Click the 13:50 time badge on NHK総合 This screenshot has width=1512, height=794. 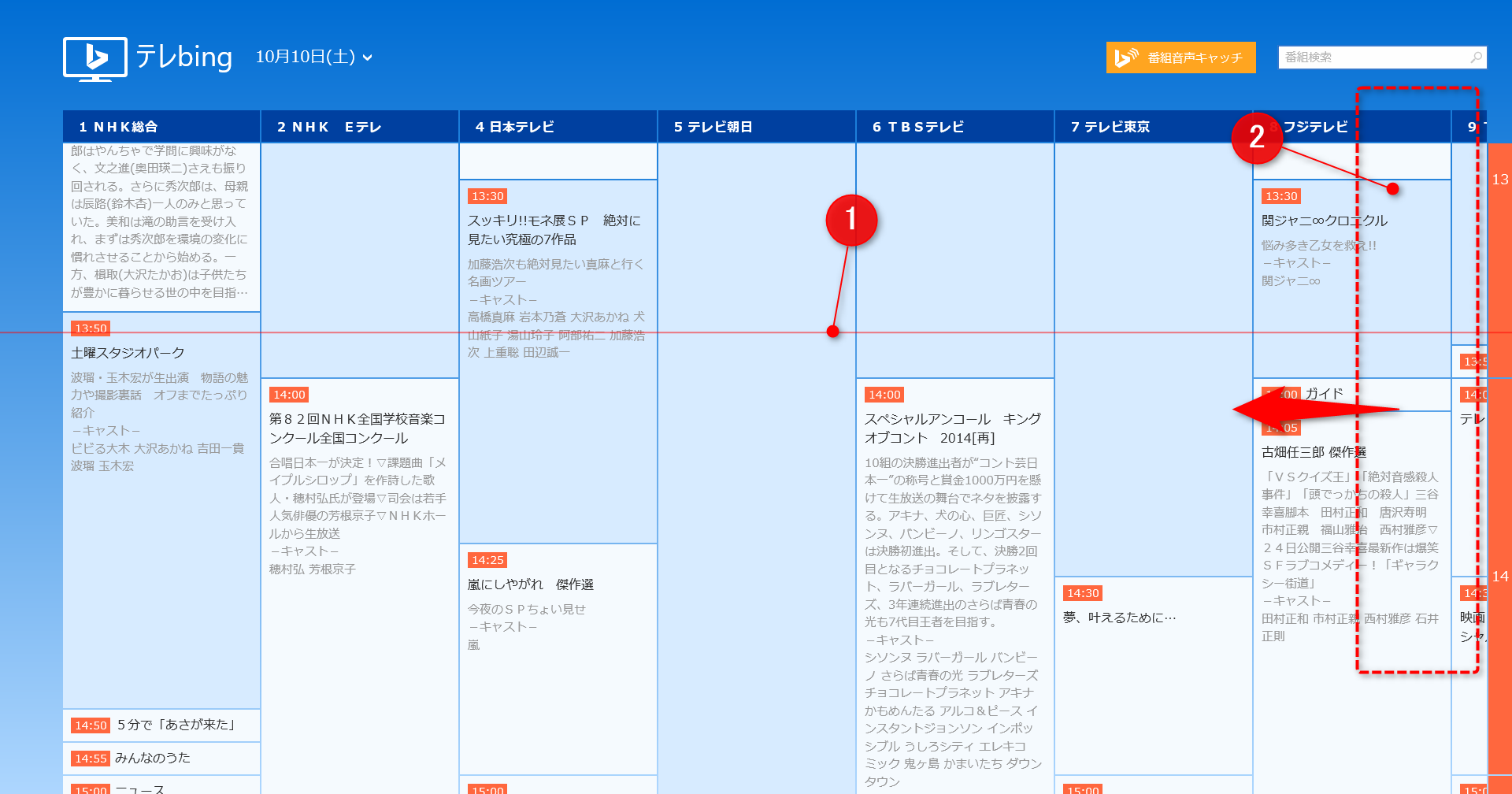pos(91,328)
